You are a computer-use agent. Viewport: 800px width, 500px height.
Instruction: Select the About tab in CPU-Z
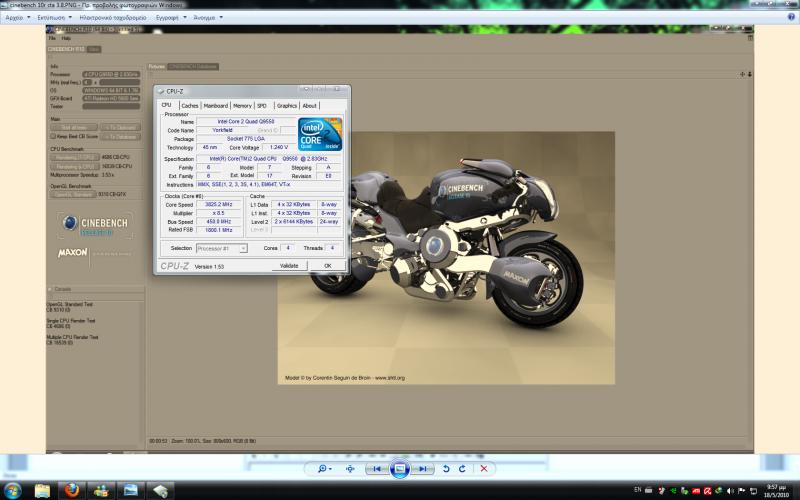tap(309, 106)
